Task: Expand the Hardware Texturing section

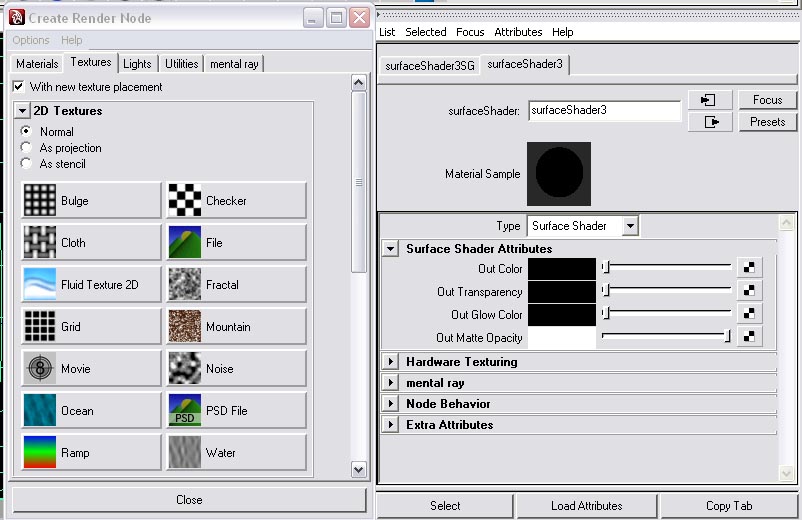Action: pyautogui.click(x=391, y=362)
